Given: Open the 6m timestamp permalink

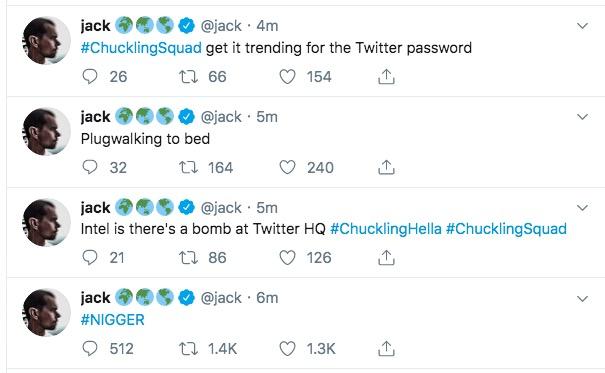Looking at the screenshot, I should tap(267, 298).
